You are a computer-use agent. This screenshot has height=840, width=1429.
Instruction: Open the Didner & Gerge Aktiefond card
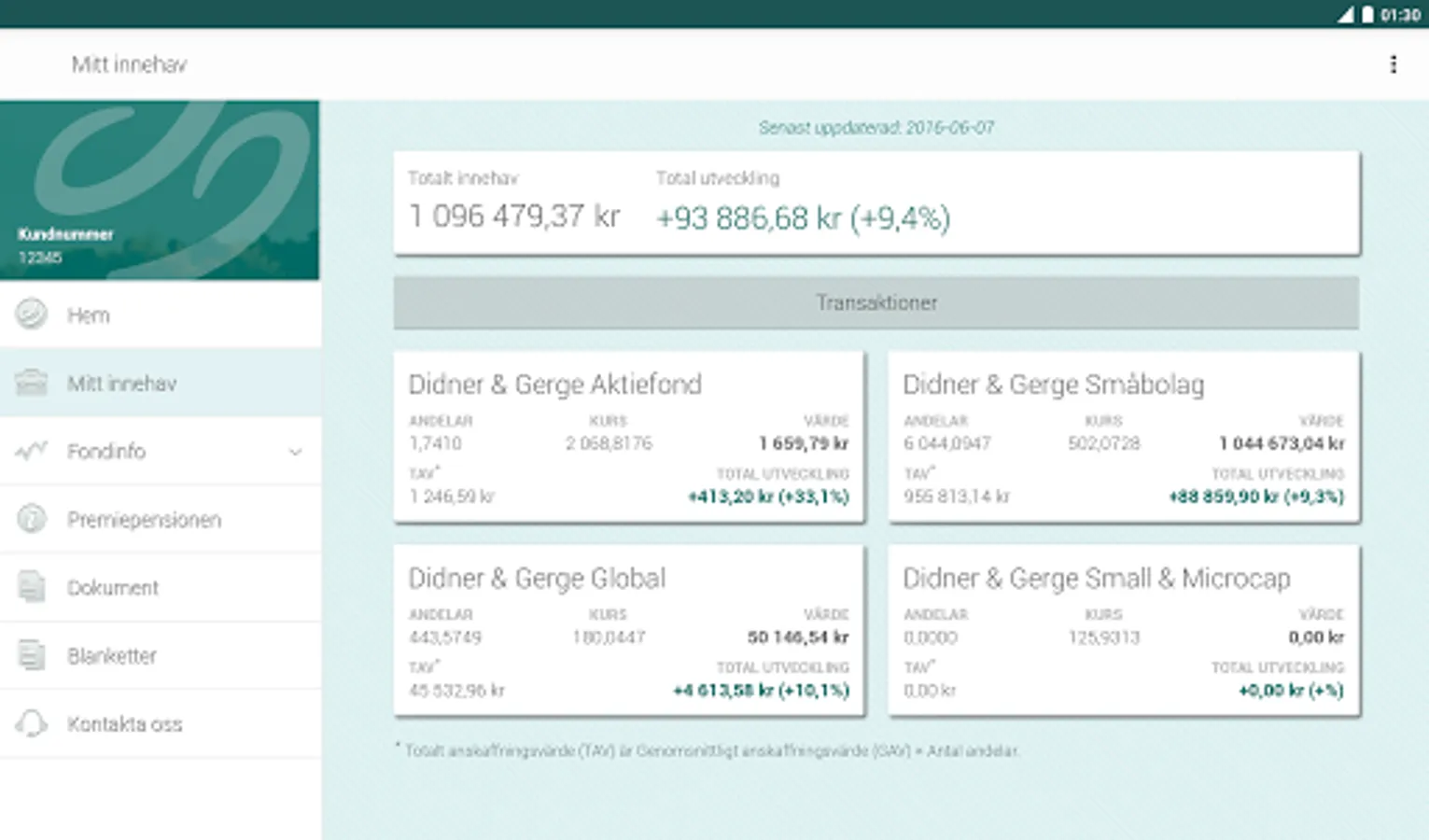pyautogui.click(x=629, y=436)
